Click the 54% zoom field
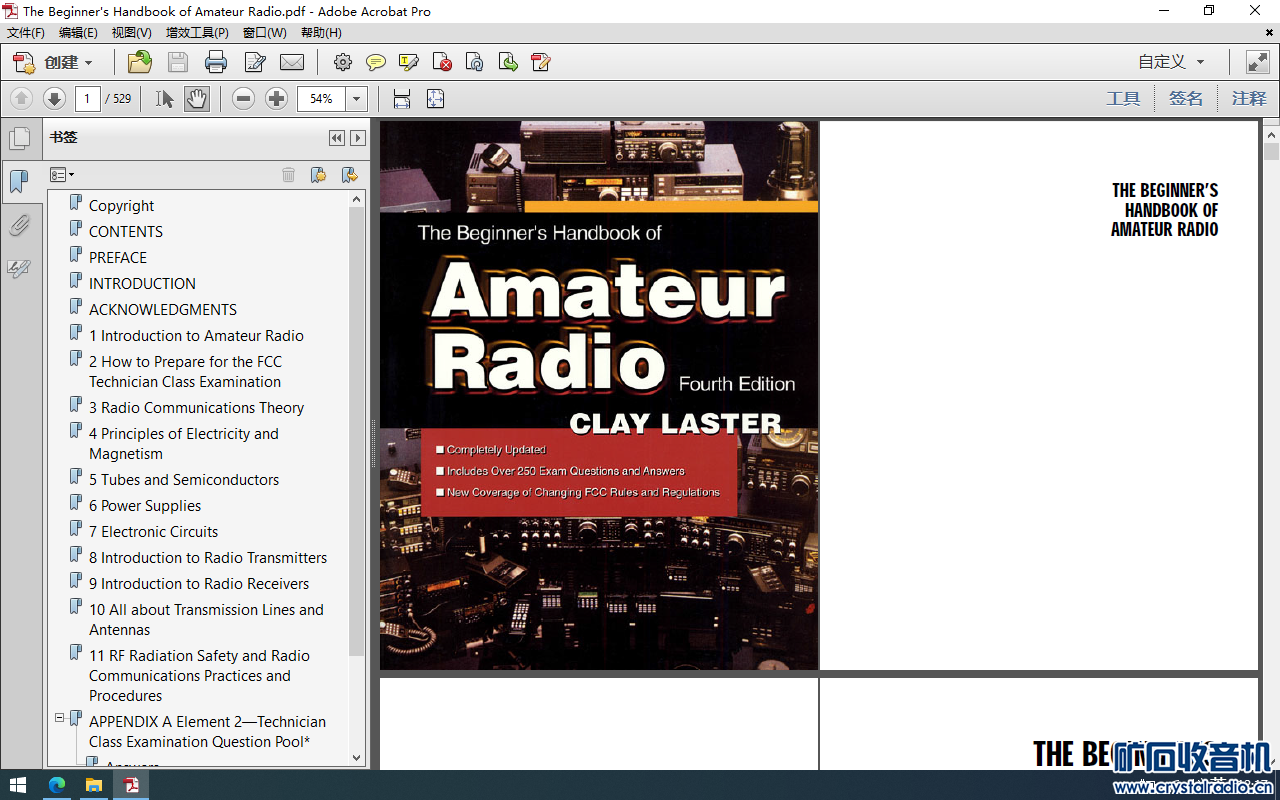The width and height of the screenshot is (1280, 800). [x=321, y=99]
